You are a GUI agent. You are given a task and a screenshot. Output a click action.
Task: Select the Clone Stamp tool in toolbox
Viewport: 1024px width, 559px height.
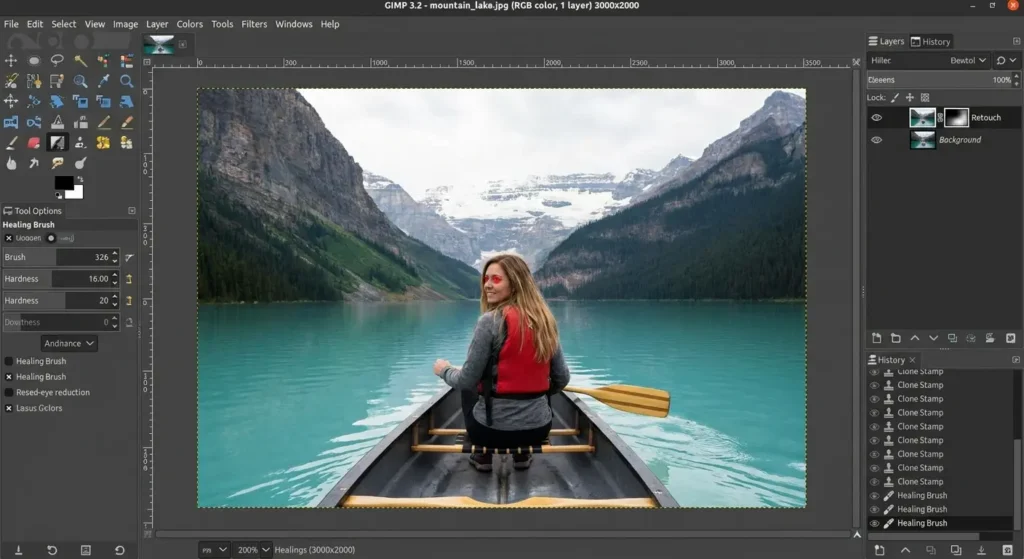coord(80,142)
